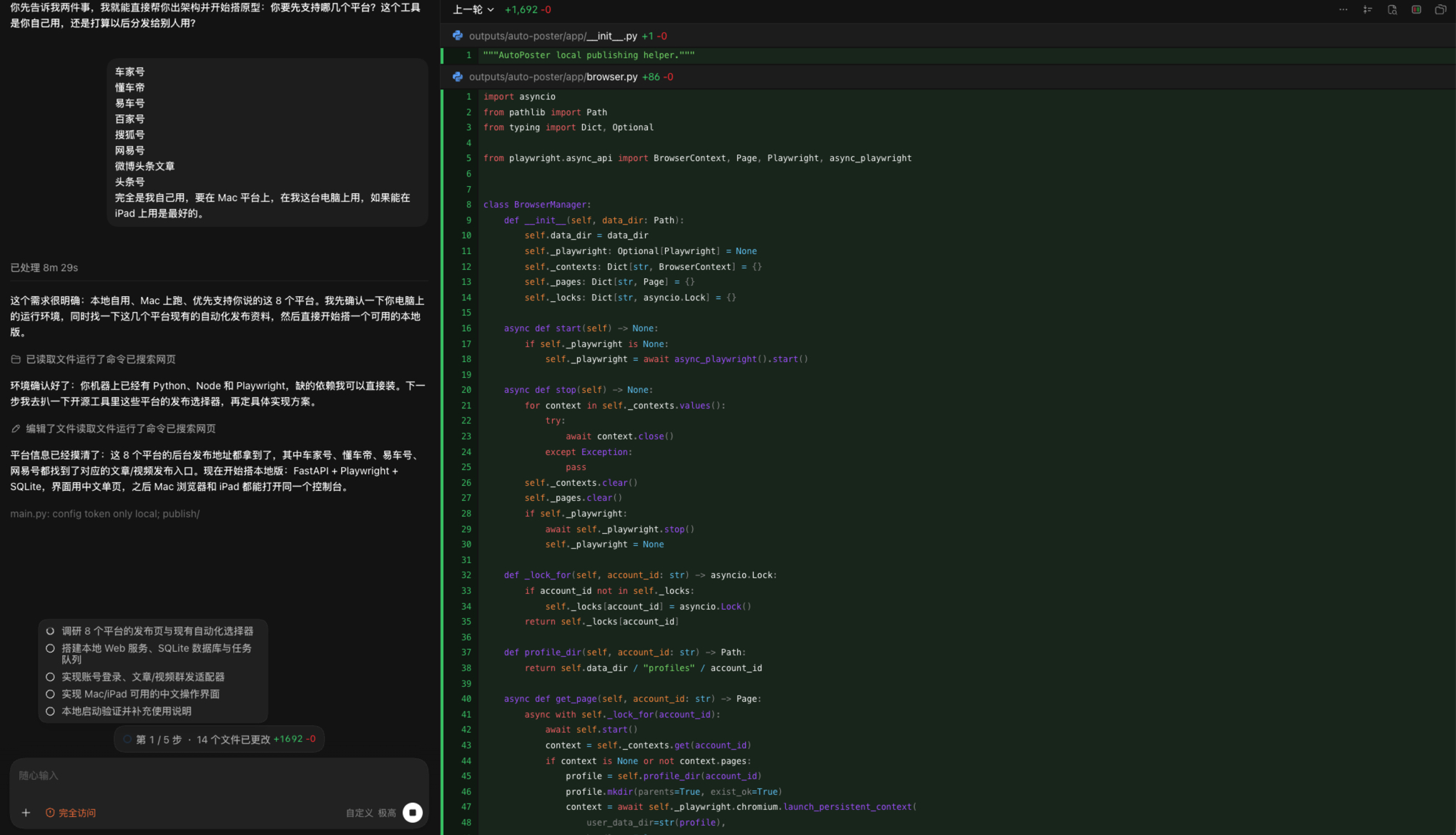This screenshot has width=1456, height=835.
Task: Expand the 编辑了文件读取文件运行了命令已搜索网页 row
Action: coord(113,429)
